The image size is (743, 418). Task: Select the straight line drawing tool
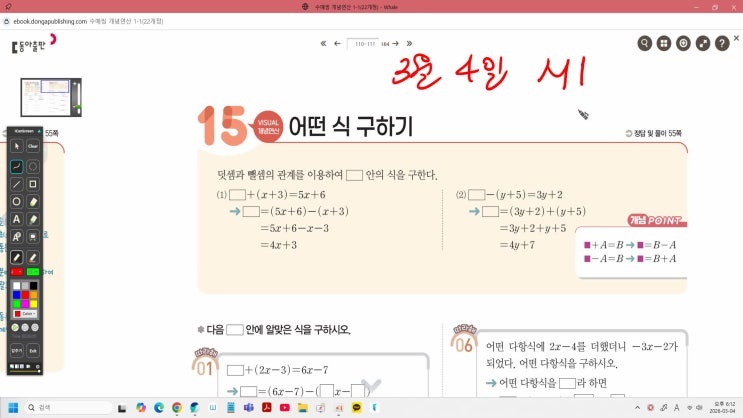pyautogui.click(x=17, y=184)
